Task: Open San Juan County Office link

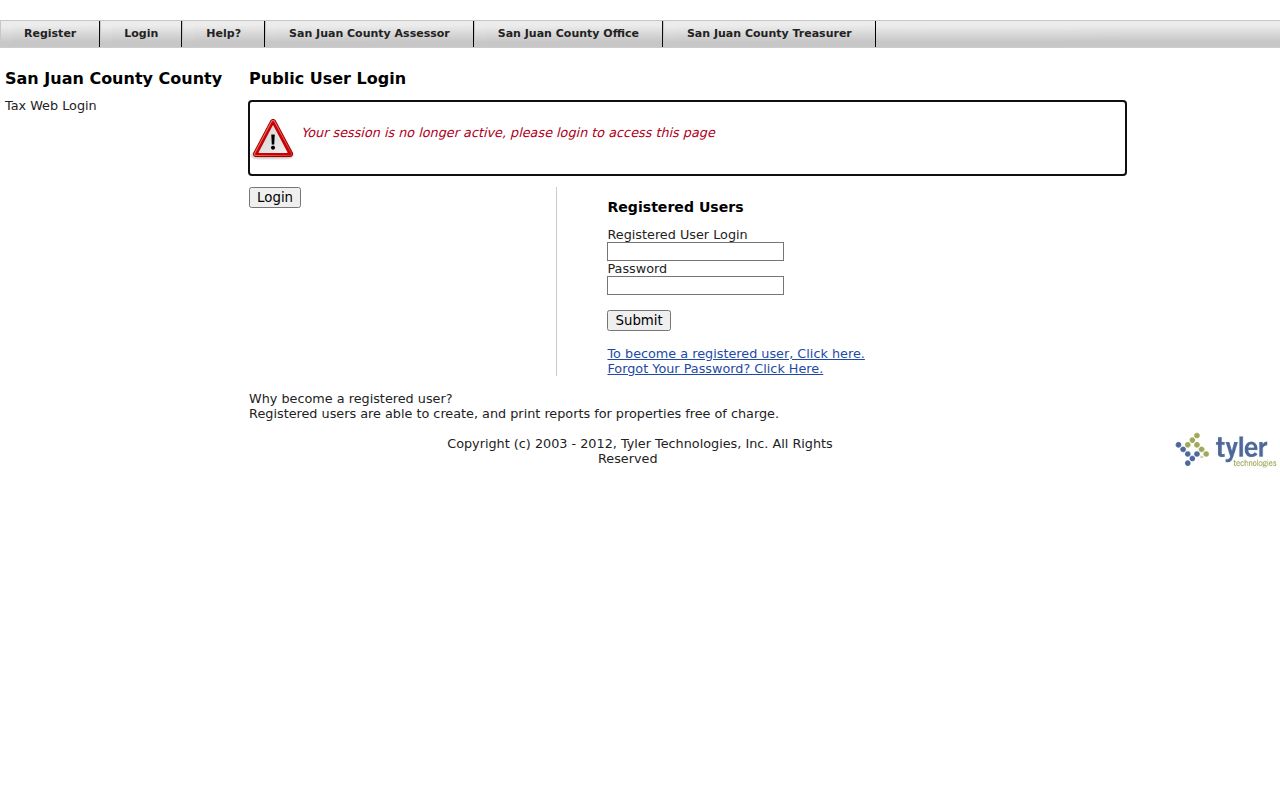Action: [x=568, y=34]
